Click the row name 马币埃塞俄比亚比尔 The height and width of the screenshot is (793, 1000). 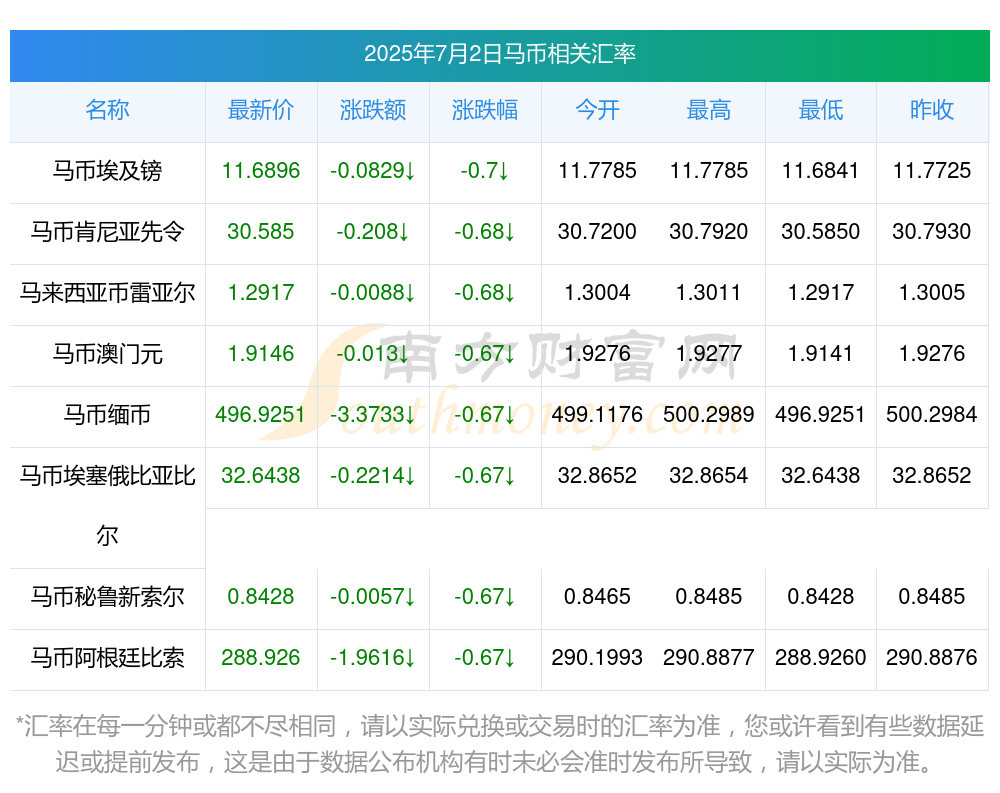coord(107,506)
